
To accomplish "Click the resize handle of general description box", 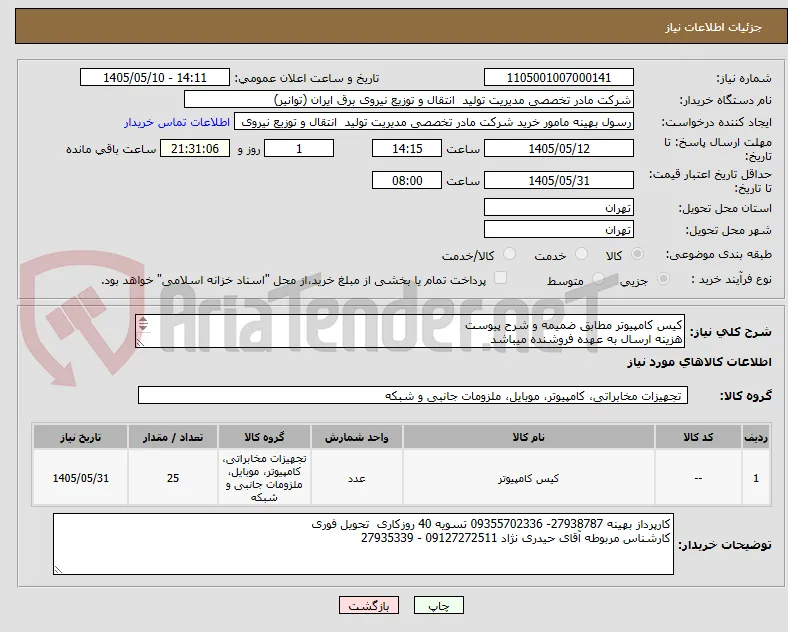I will click(x=140, y=343).
